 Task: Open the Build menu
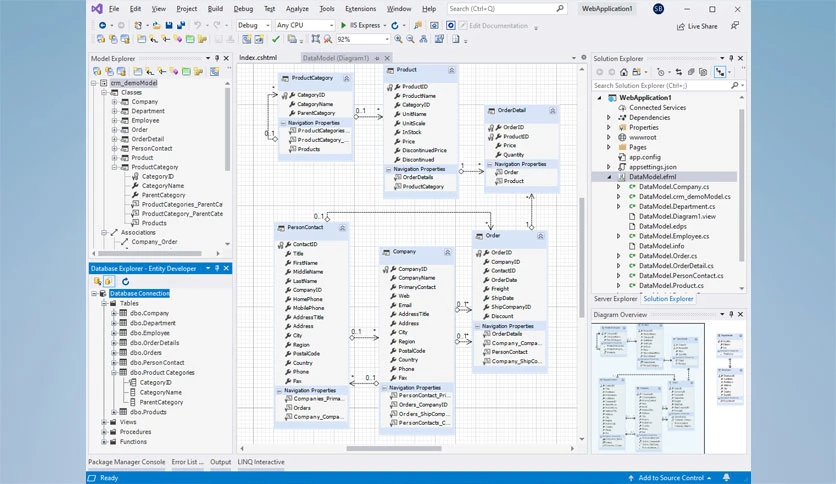pos(215,9)
